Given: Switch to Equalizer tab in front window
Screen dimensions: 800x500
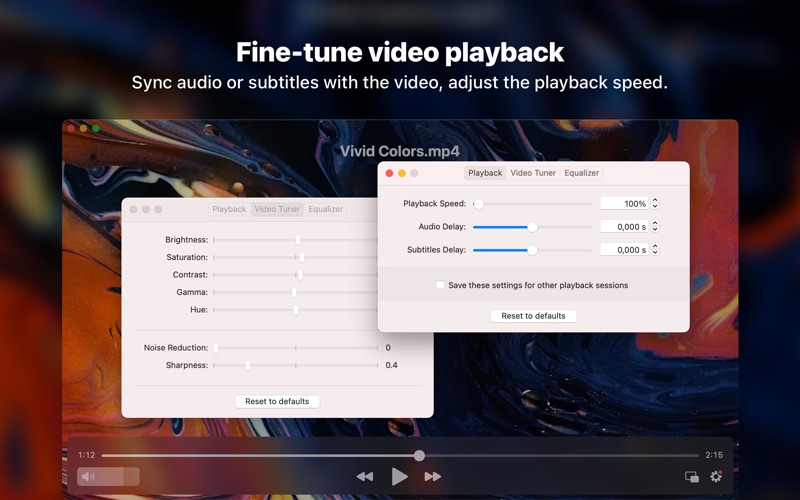Looking at the screenshot, I should 581,173.
